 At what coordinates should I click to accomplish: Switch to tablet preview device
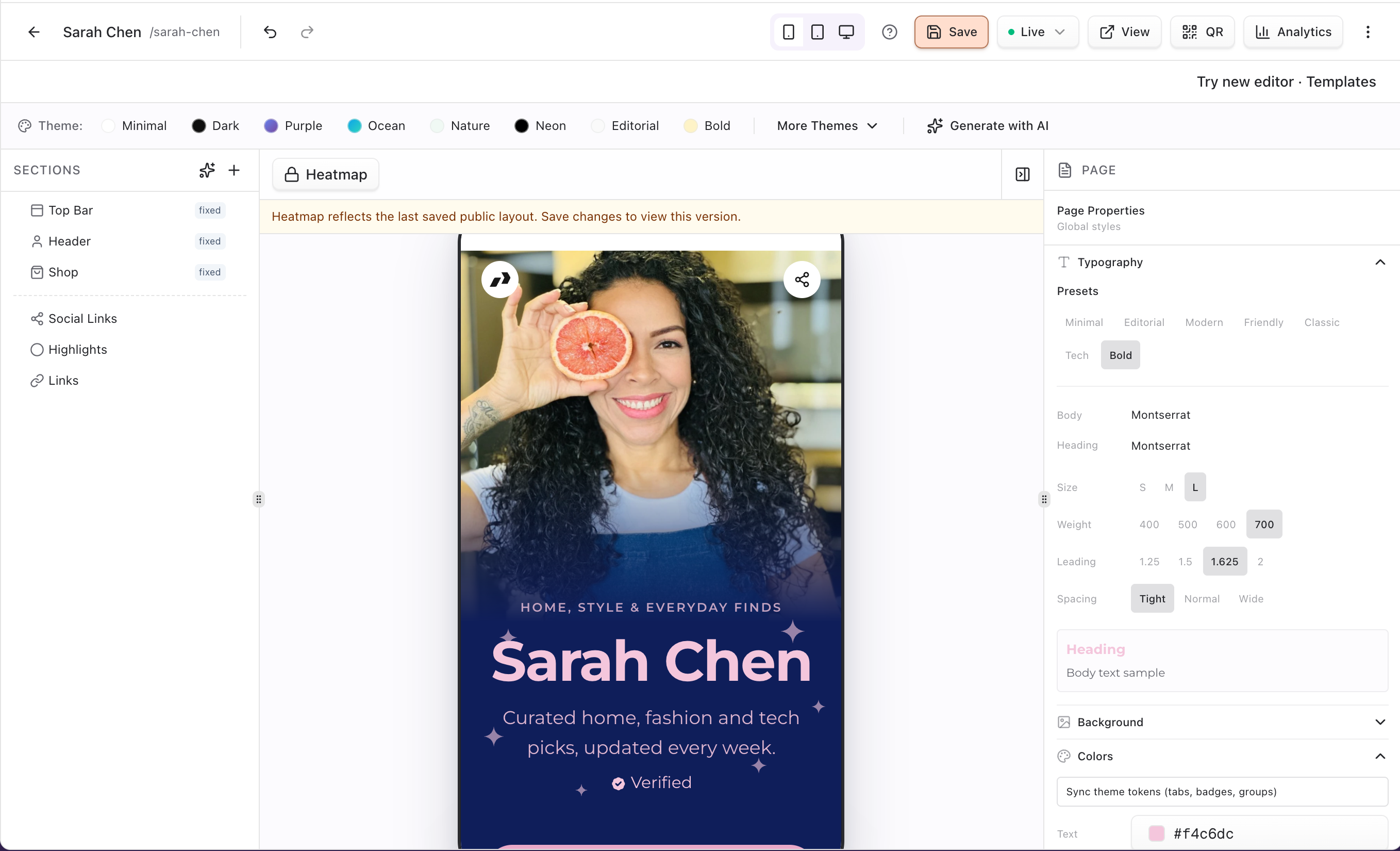(x=817, y=32)
